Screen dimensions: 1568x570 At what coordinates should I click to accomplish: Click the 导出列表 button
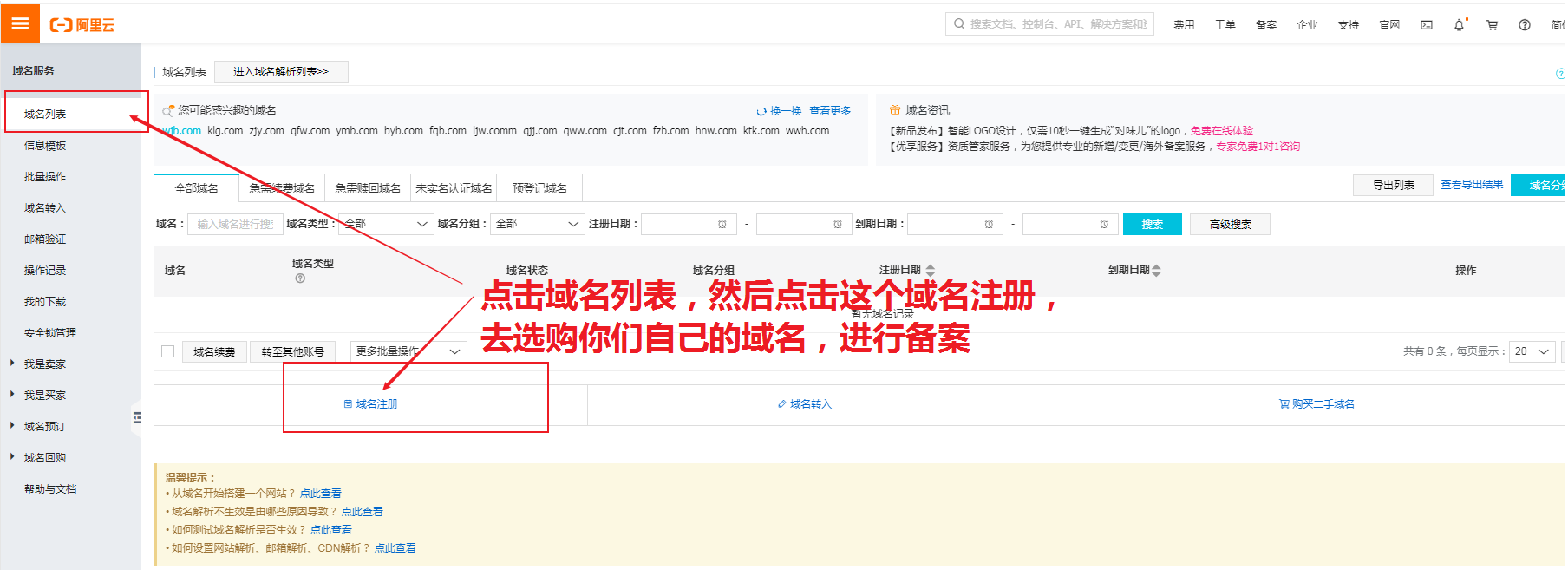[x=1393, y=185]
